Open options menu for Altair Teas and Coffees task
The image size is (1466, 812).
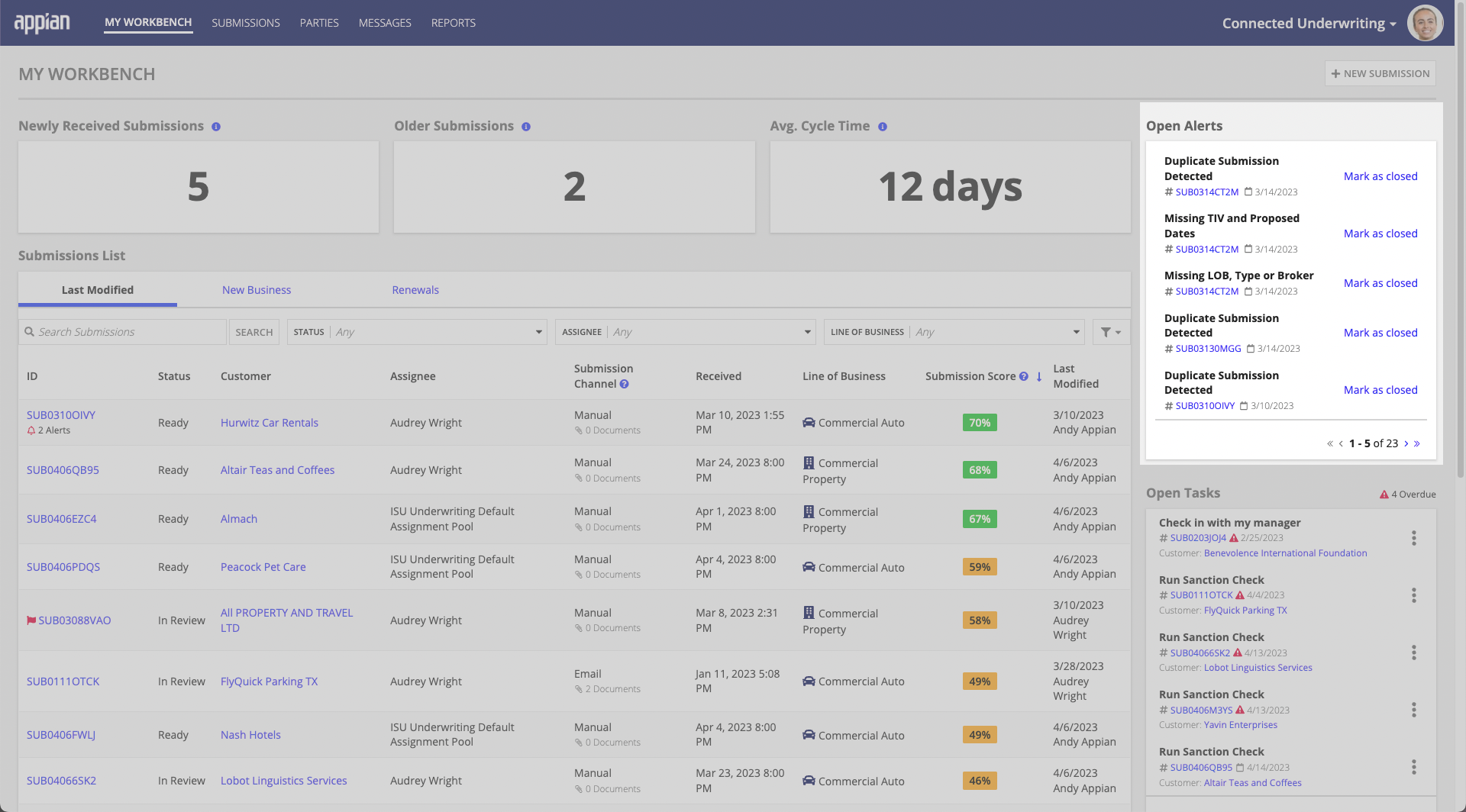pos(1414,767)
